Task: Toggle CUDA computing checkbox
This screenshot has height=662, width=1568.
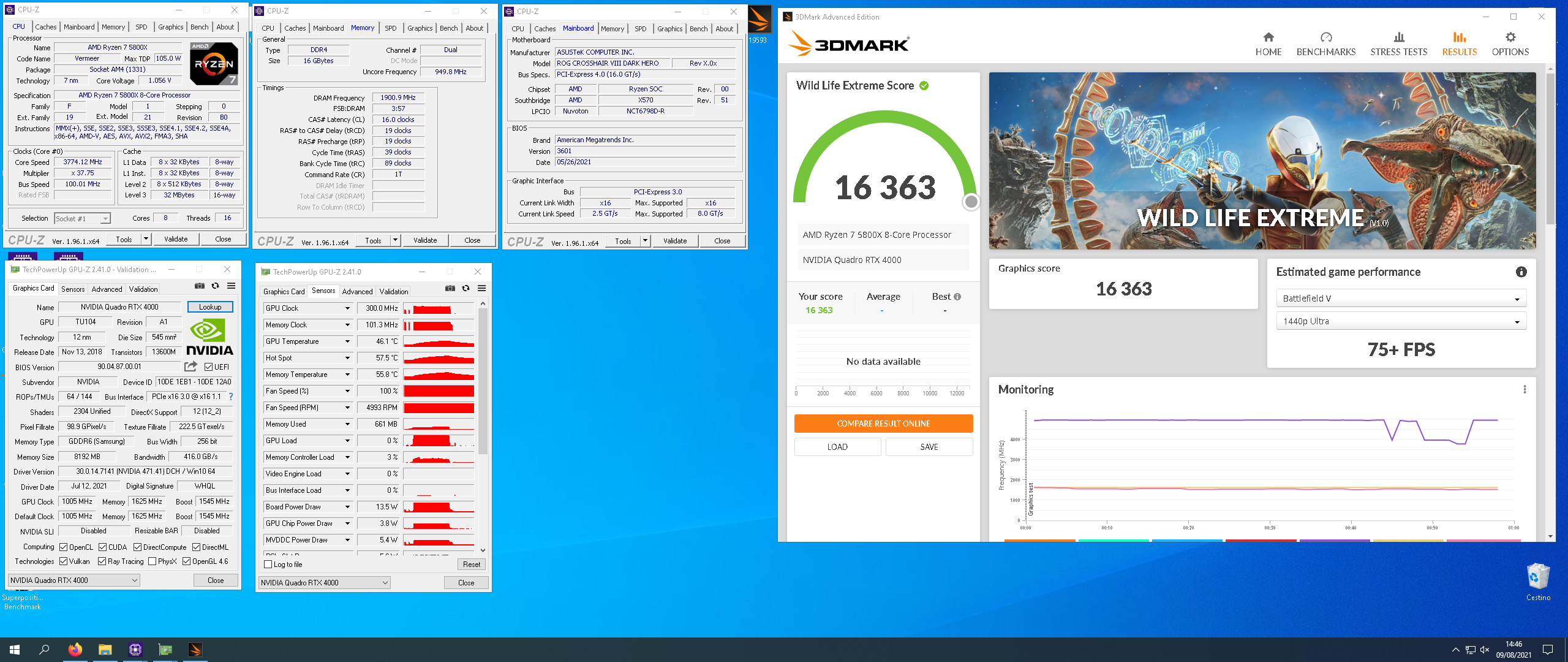Action: point(102,547)
